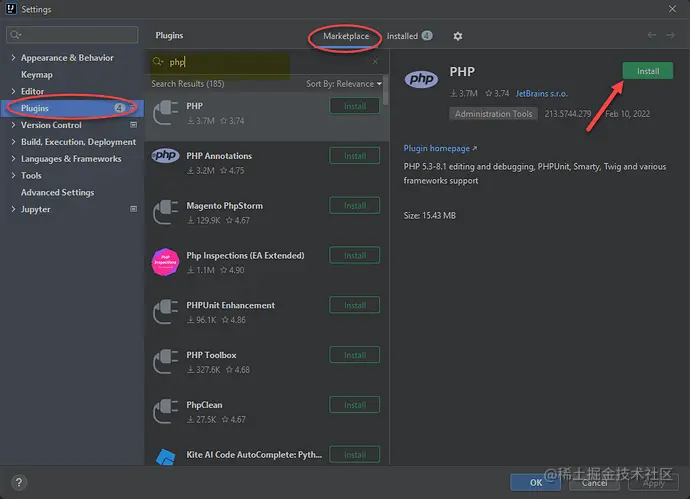Select PHP Toolbox row title

click(211, 355)
